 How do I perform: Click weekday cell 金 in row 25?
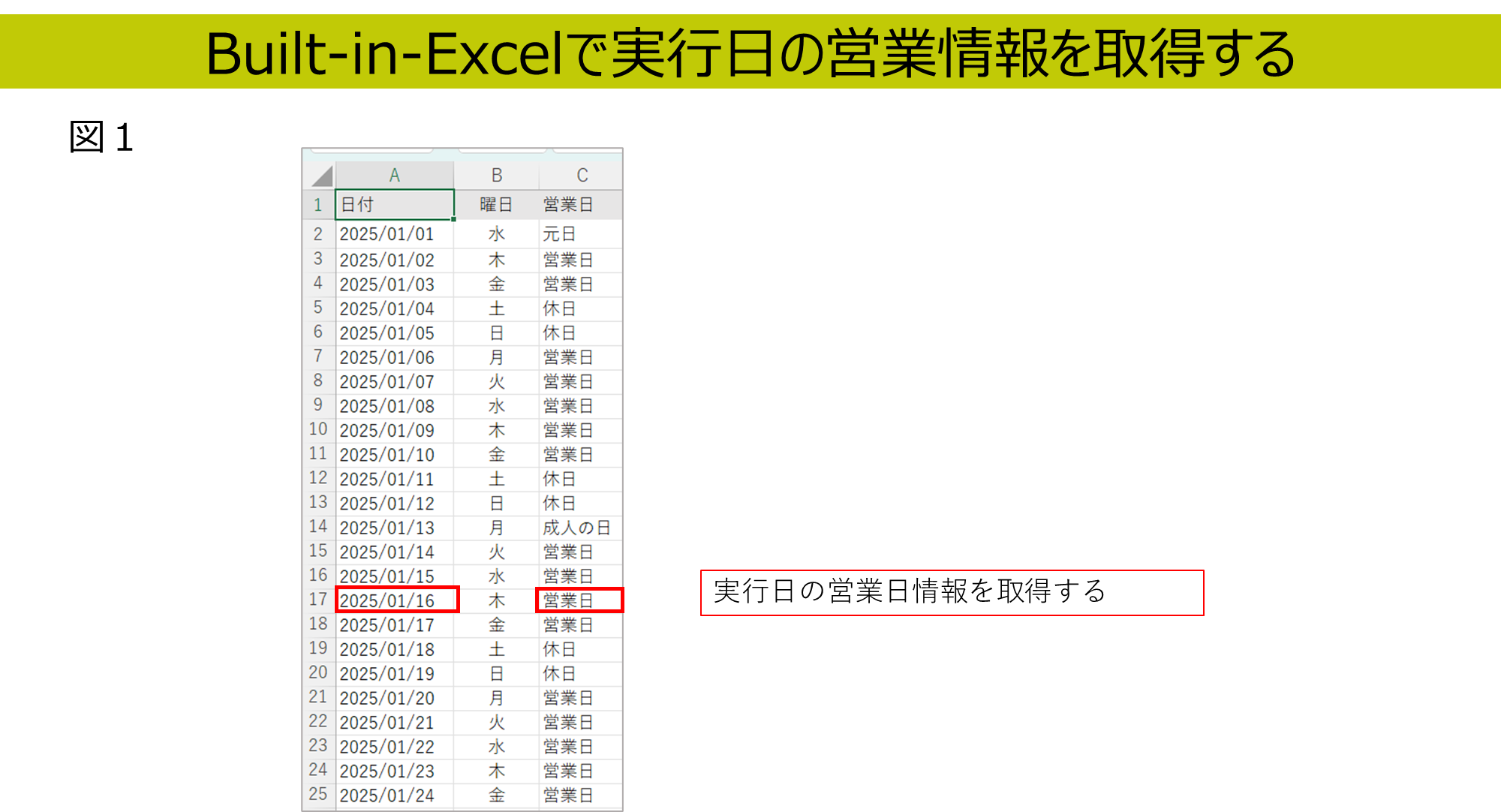pos(496,795)
